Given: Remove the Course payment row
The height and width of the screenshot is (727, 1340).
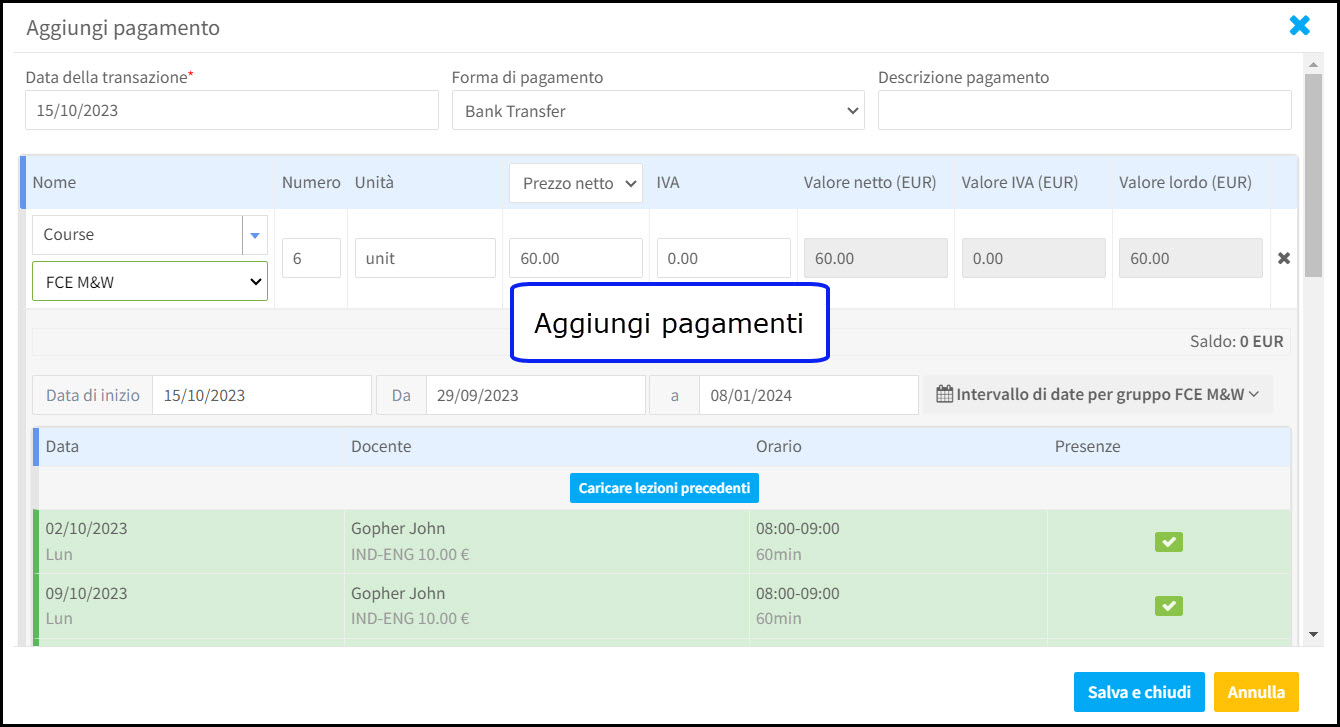Looking at the screenshot, I should click(1284, 258).
